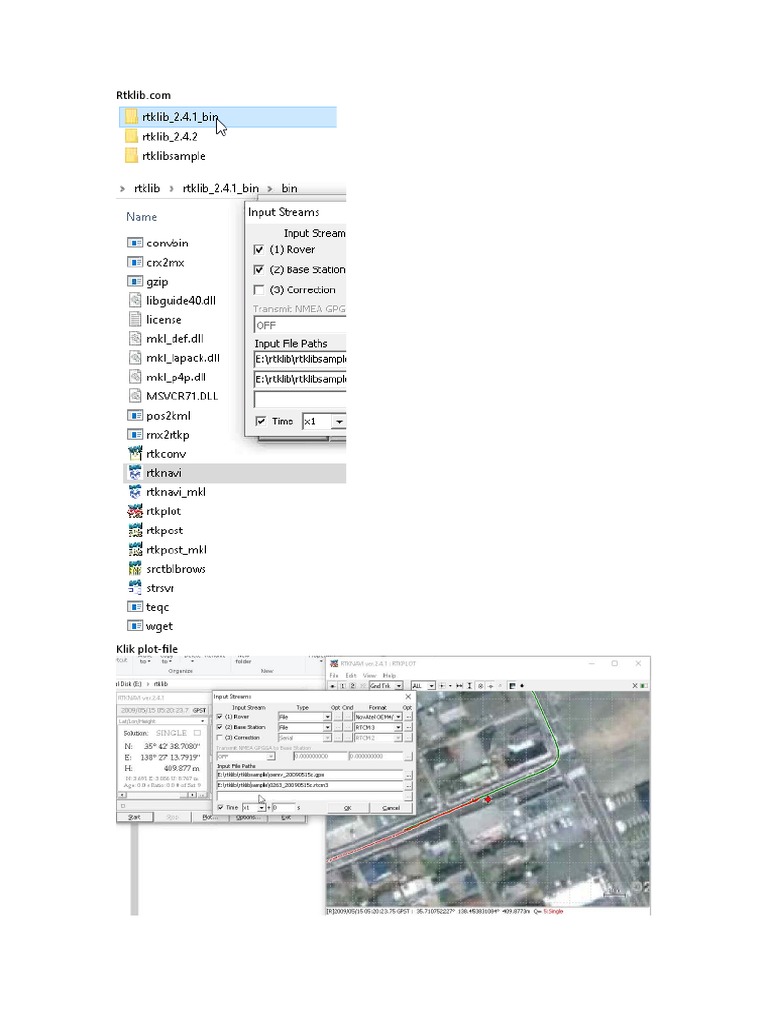Viewport: 768px width, 1024px height.
Task: Open the View menu in RTKPLOT
Action: pyautogui.click(x=370, y=675)
